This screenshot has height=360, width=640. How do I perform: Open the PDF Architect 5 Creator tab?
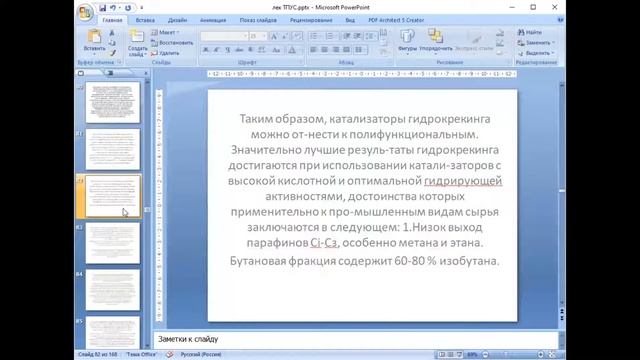click(396, 20)
